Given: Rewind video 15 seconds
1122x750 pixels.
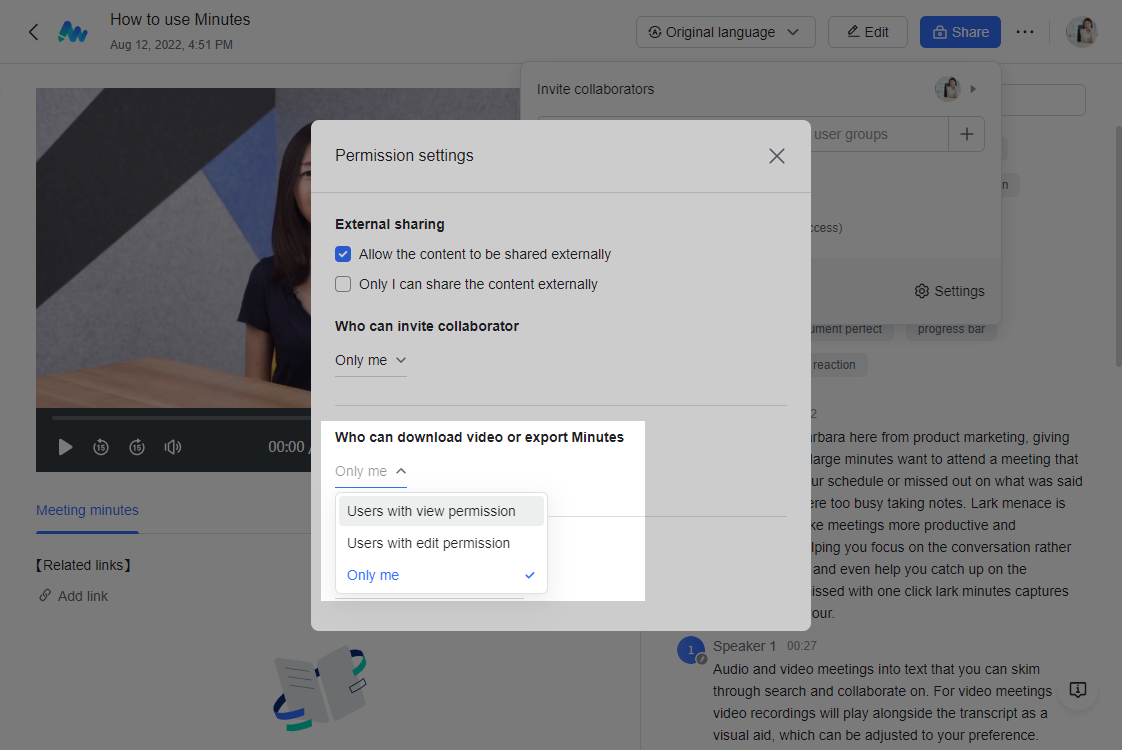Looking at the screenshot, I should coord(101,447).
